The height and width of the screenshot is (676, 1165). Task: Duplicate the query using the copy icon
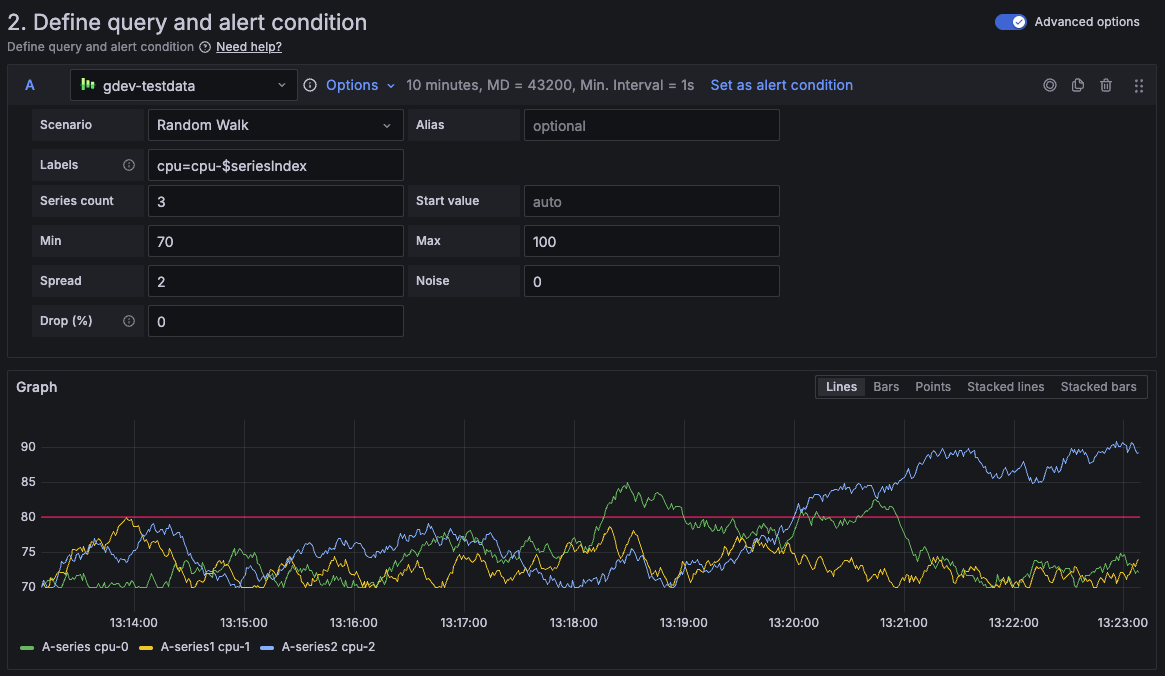click(1077, 85)
